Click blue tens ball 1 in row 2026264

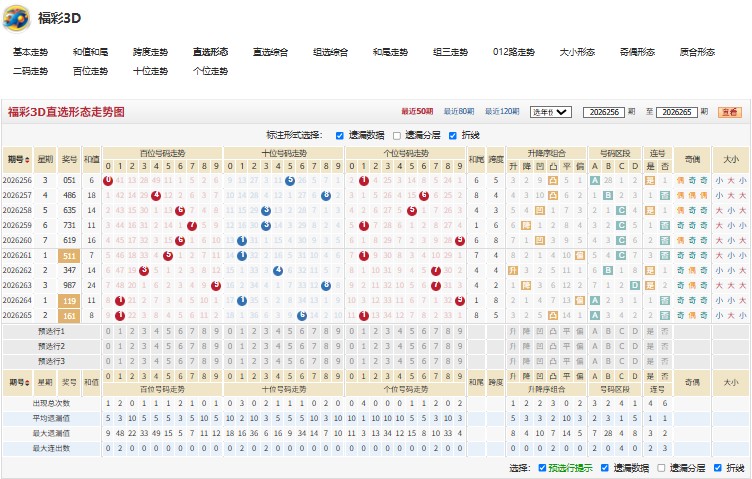coord(242,301)
